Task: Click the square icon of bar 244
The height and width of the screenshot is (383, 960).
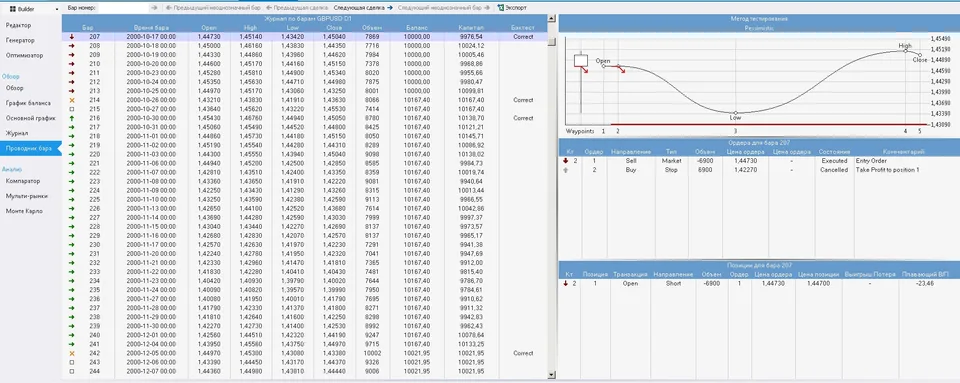Action: (72, 371)
